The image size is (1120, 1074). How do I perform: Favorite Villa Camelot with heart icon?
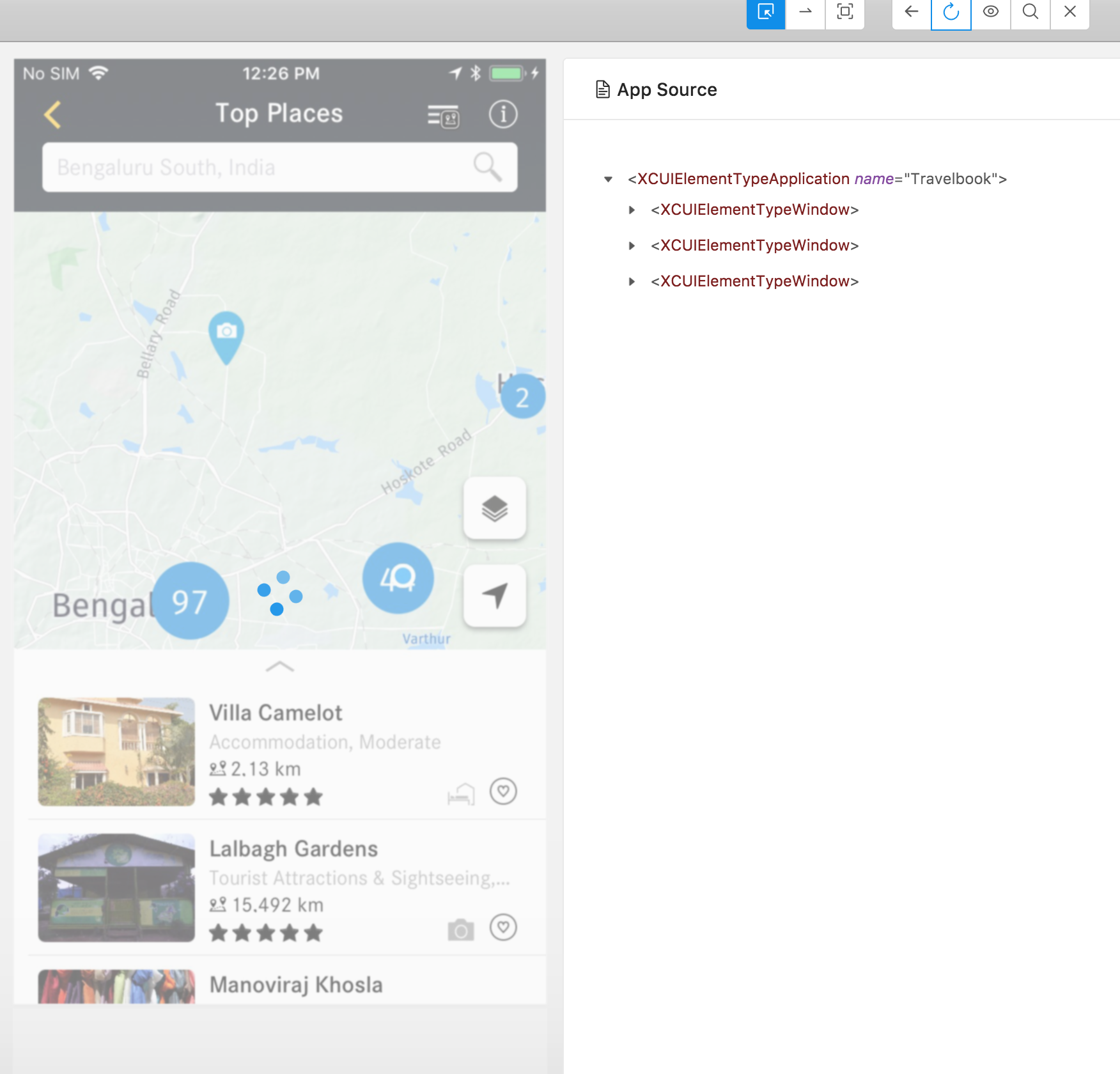503,791
